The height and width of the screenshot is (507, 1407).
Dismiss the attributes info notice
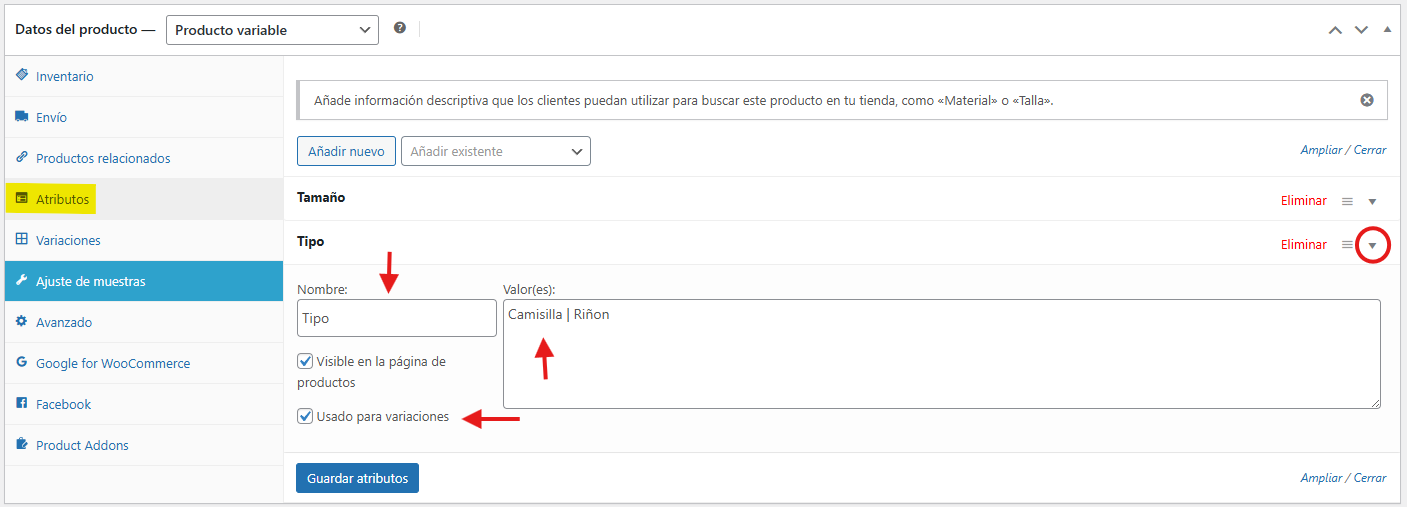1367,100
